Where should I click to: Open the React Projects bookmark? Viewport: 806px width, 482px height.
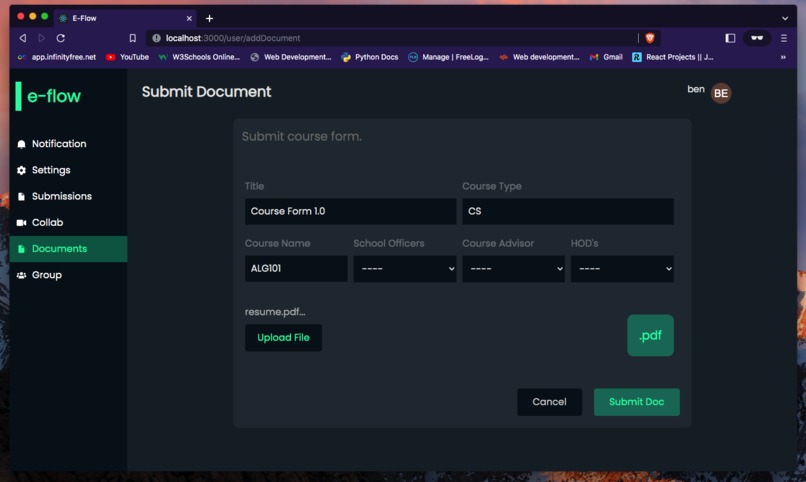[672, 57]
